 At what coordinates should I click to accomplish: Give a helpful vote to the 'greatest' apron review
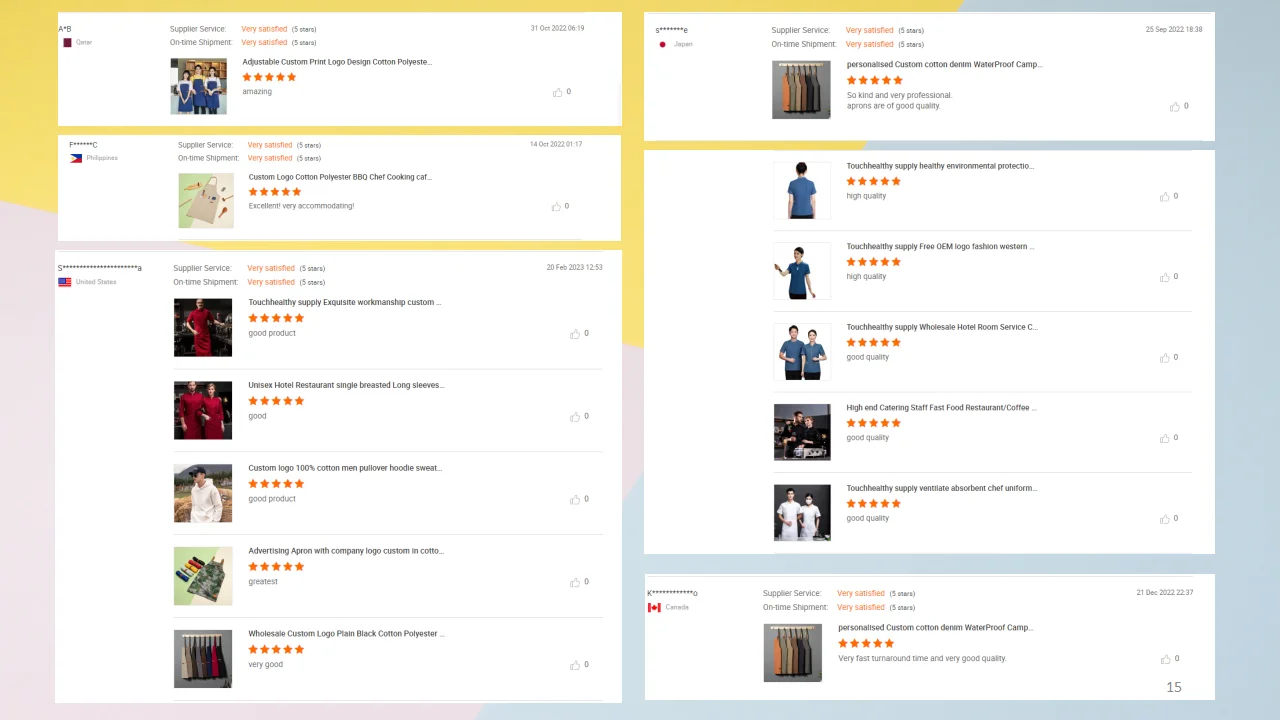(x=575, y=582)
